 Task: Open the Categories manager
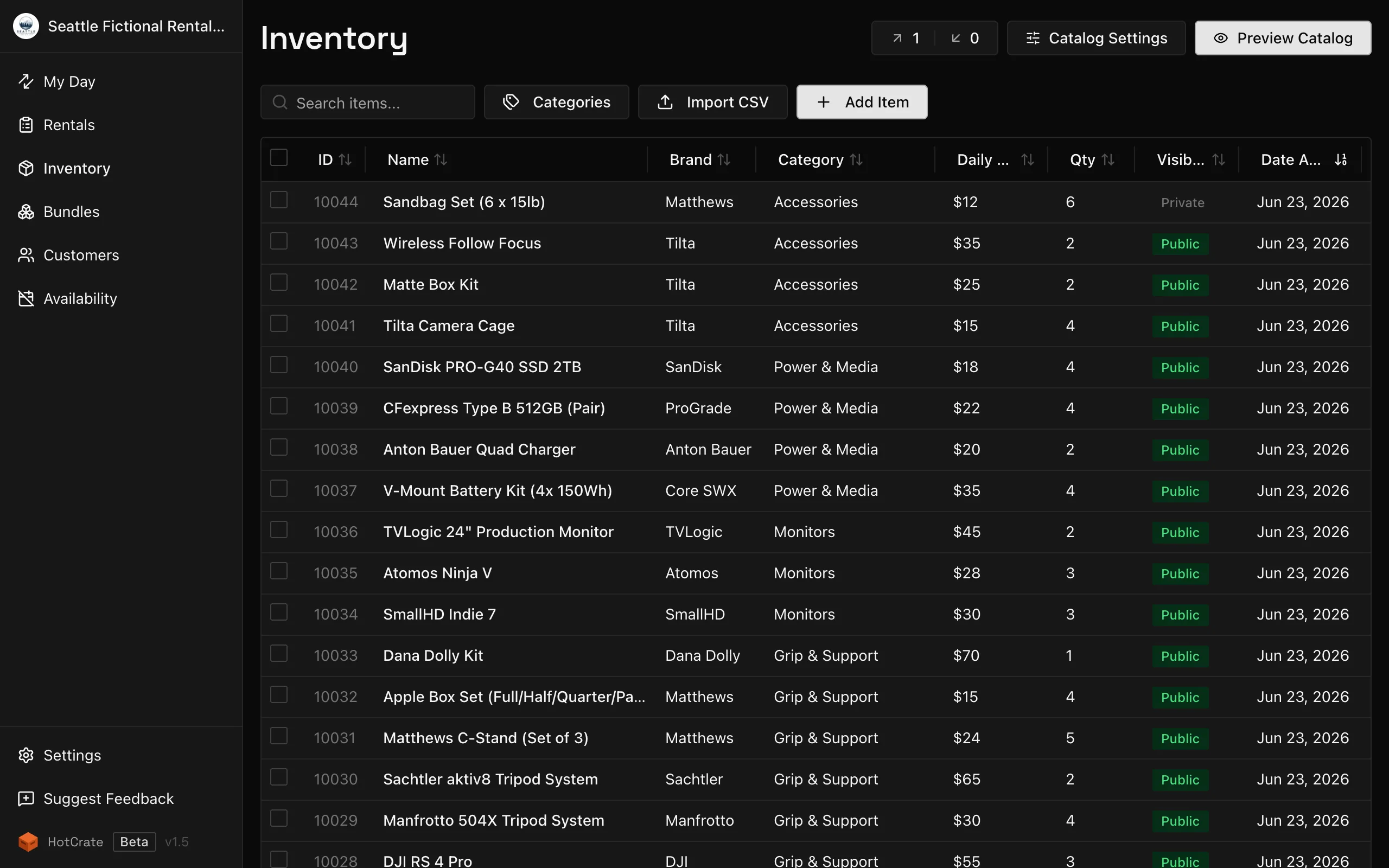click(x=556, y=102)
